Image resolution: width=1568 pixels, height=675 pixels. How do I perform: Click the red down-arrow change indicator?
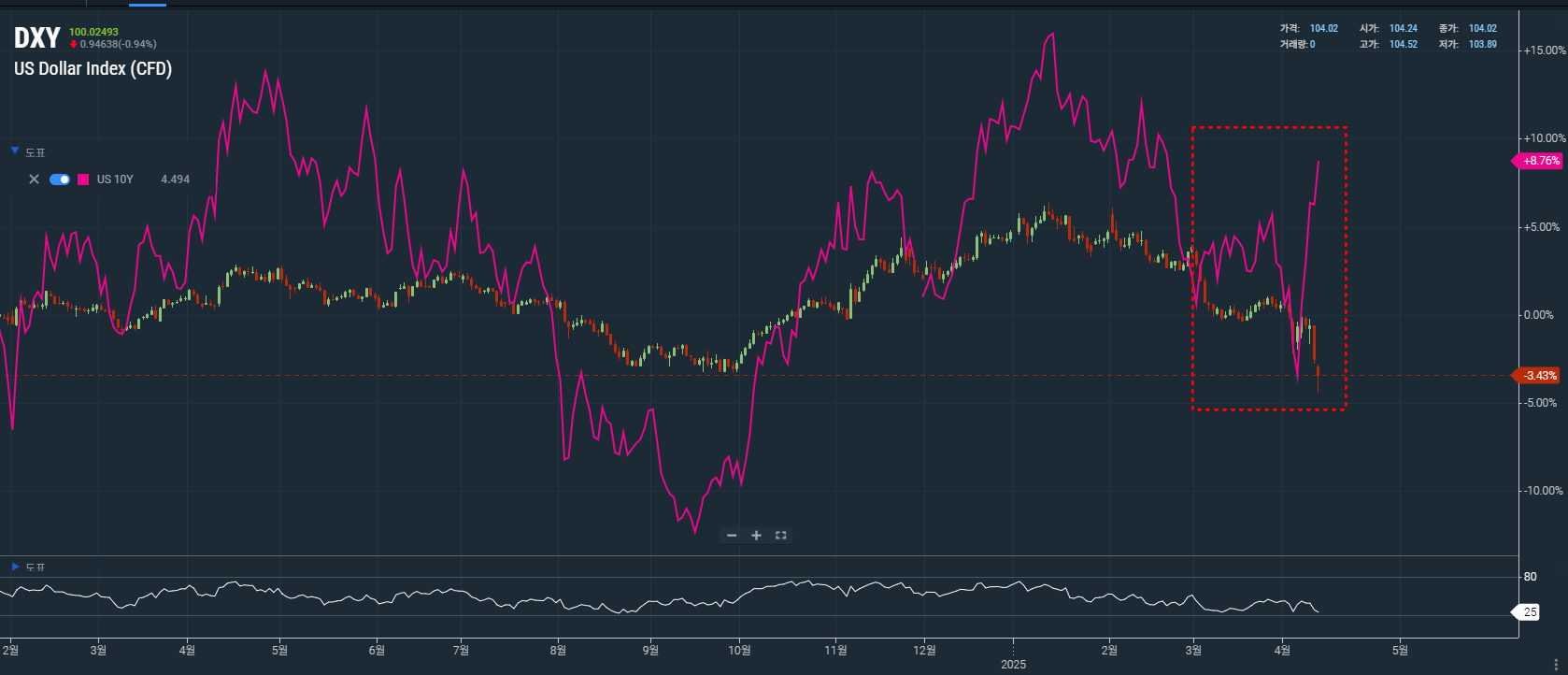click(73, 45)
